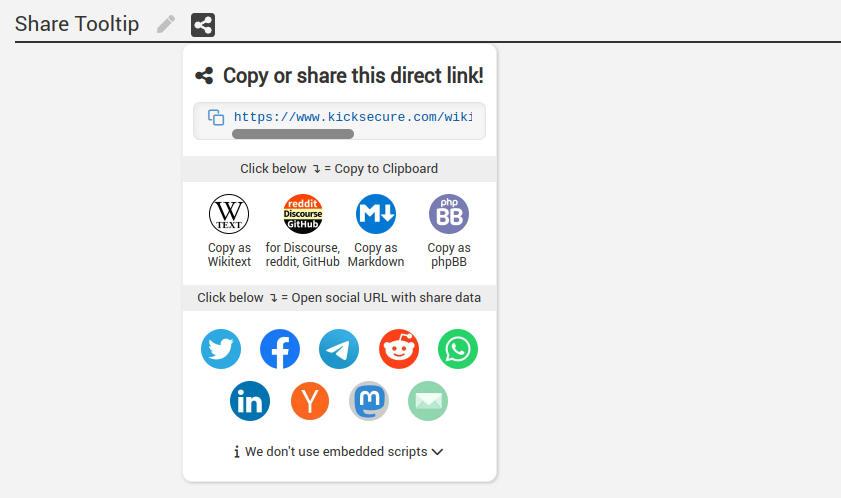Image resolution: width=841 pixels, height=498 pixels.
Task: Share via the Telegram icon
Action: tap(339, 349)
